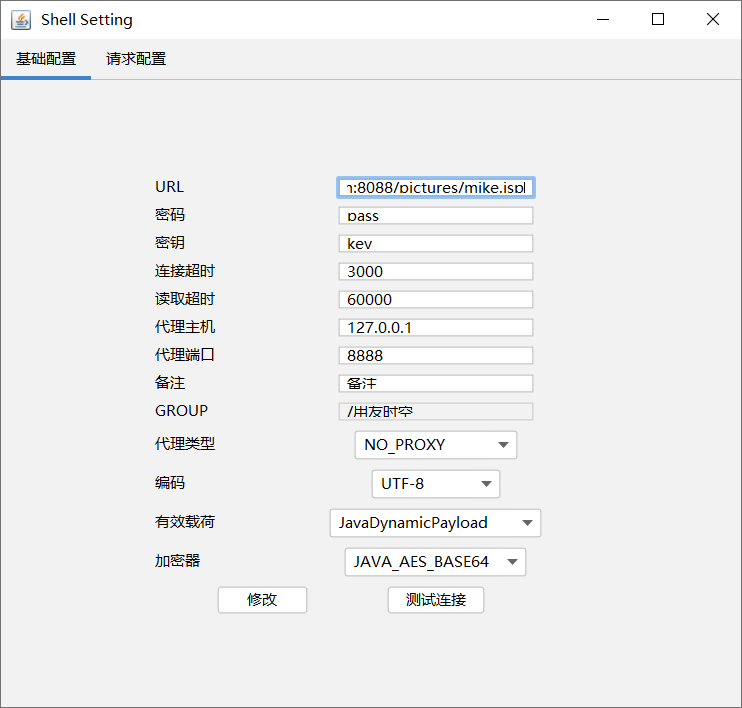Click the 测试连接 button

click(x=435, y=600)
